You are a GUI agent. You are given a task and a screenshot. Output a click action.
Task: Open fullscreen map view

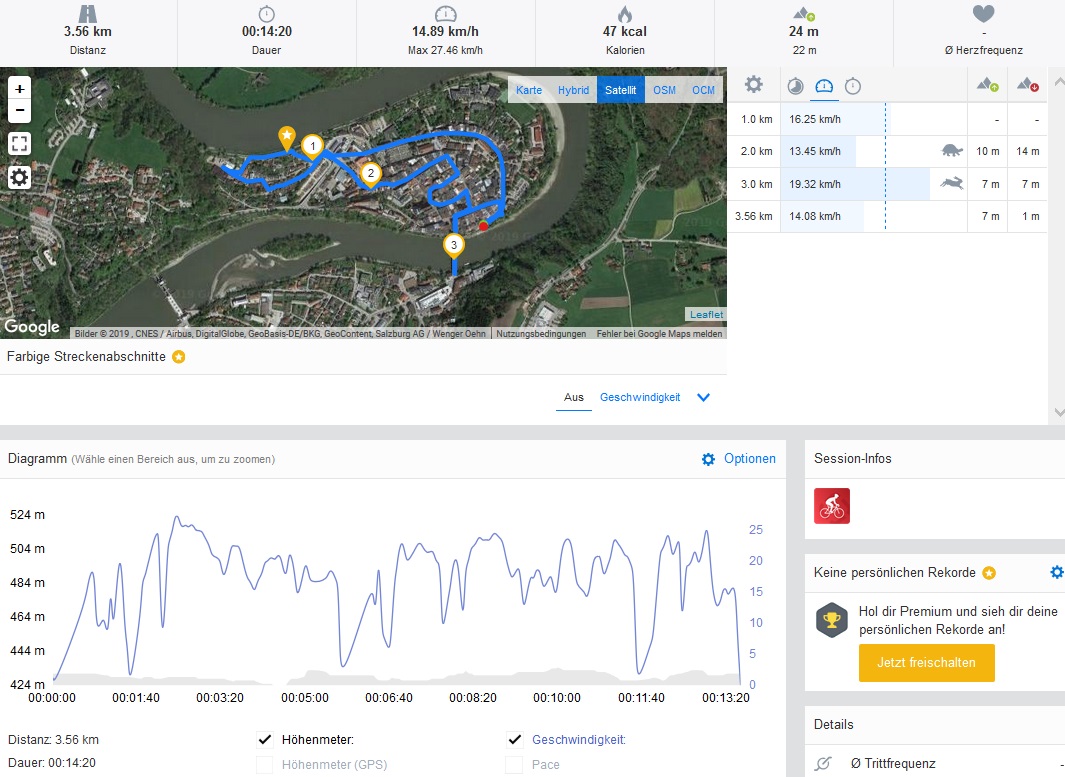pos(19,143)
